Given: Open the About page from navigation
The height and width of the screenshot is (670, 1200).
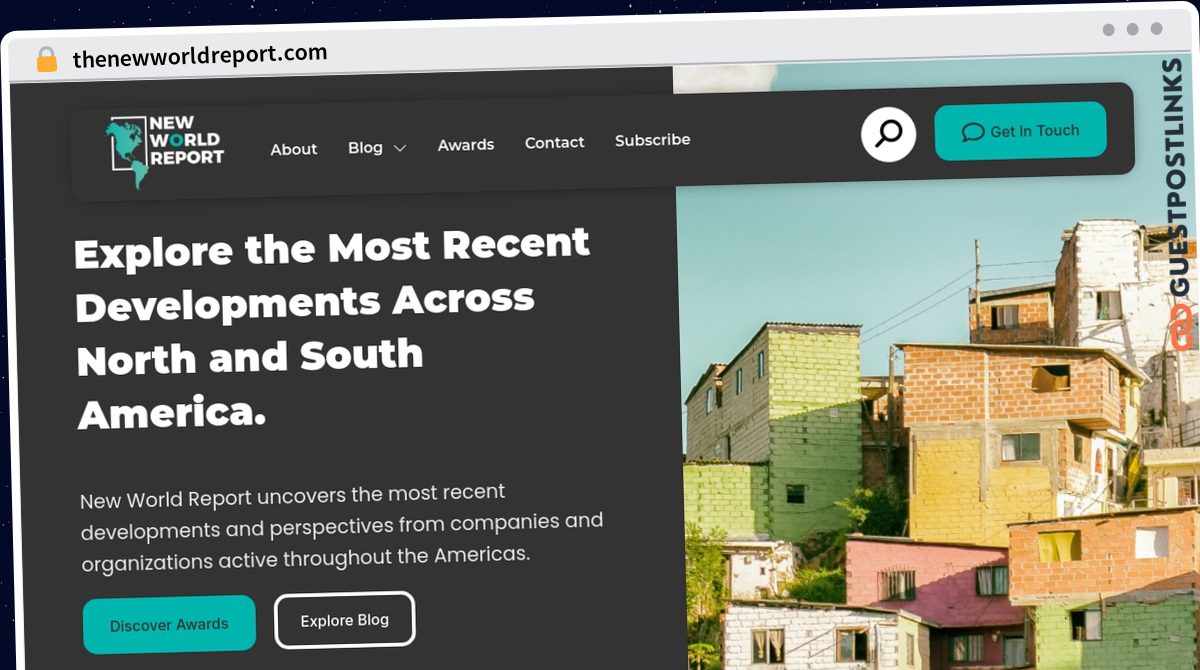Looking at the screenshot, I should 294,149.
